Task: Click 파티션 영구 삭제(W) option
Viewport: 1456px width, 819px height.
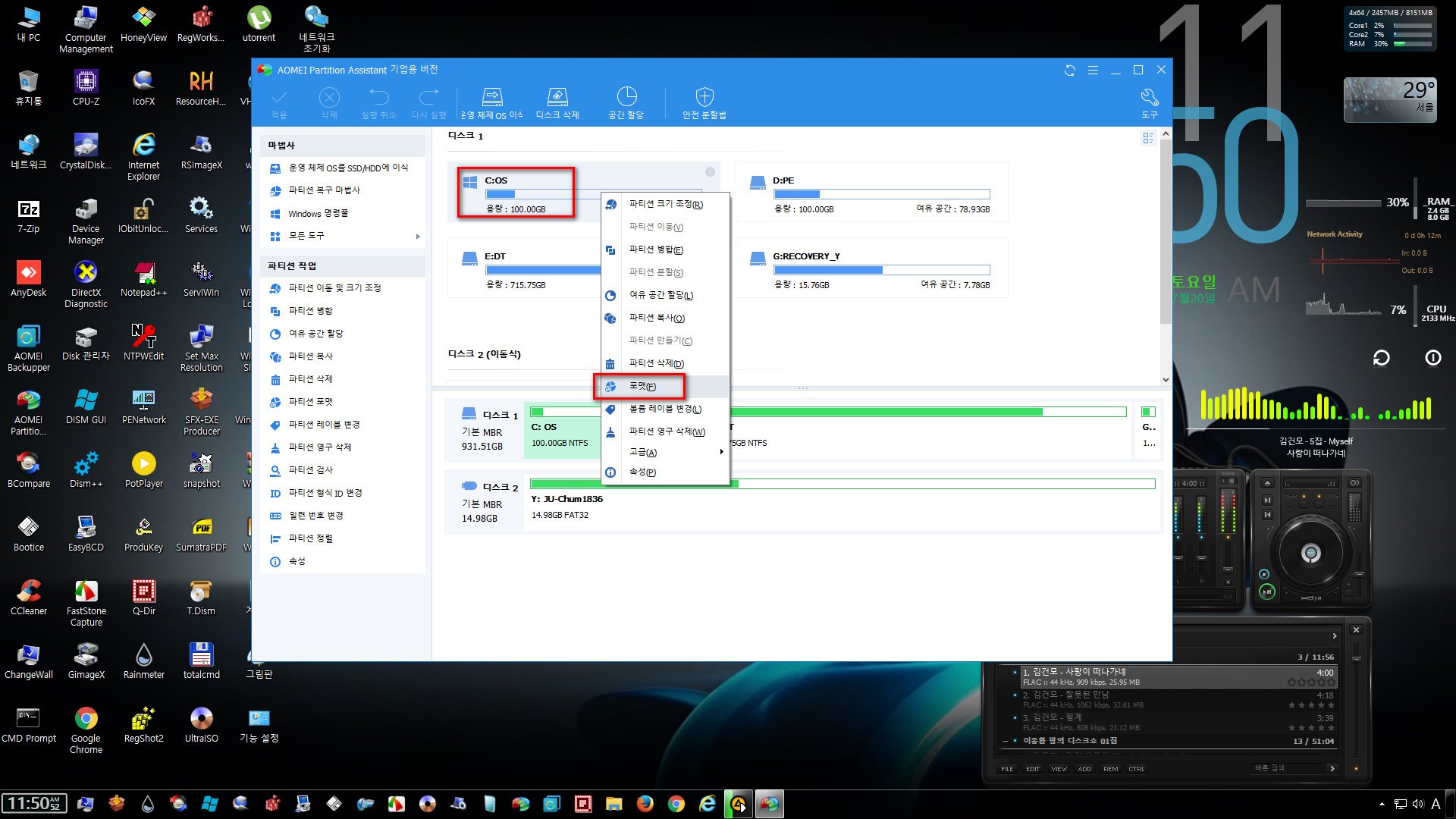Action: [x=664, y=431]
